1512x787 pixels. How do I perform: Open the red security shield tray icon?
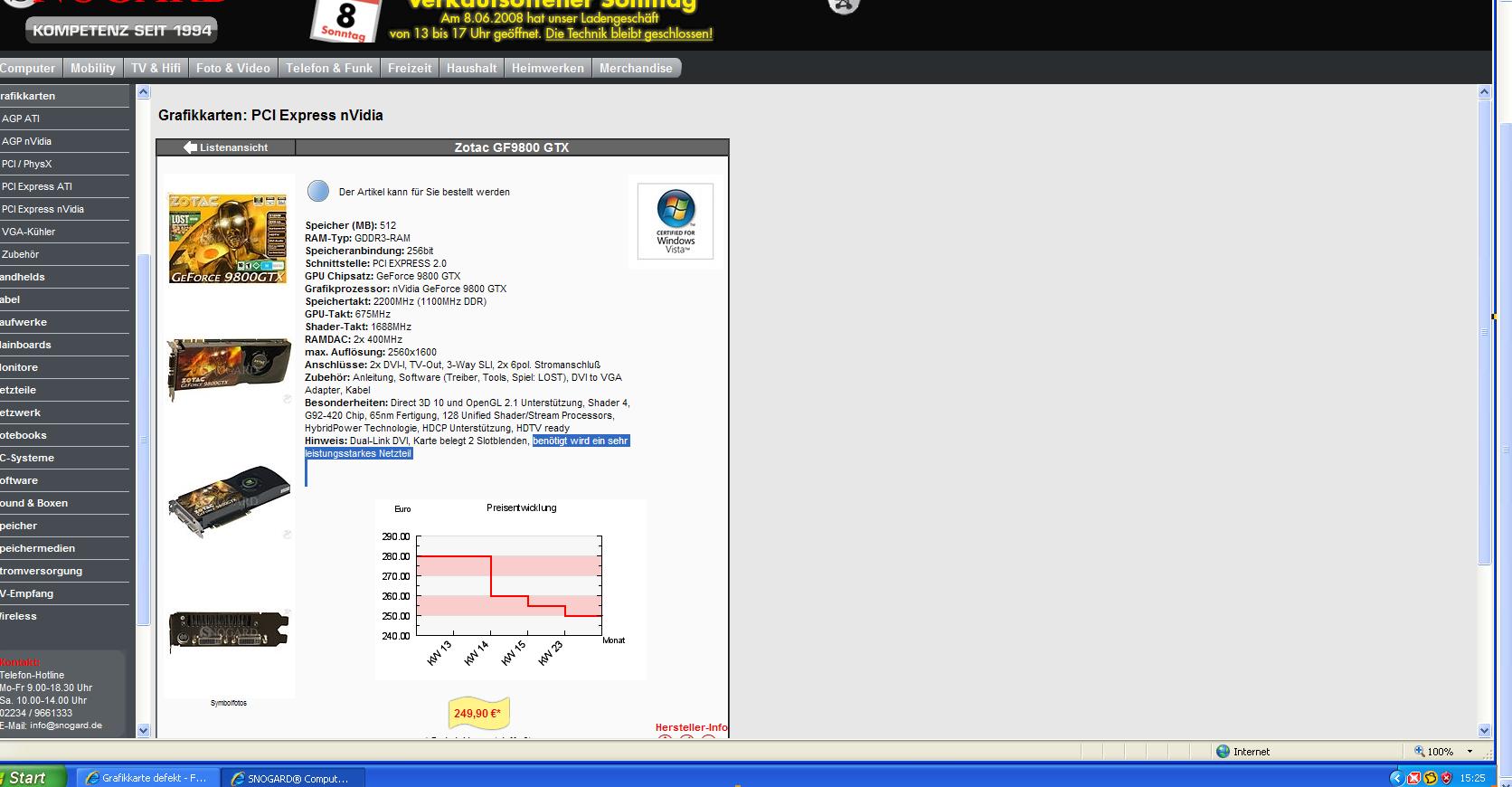1446,778
